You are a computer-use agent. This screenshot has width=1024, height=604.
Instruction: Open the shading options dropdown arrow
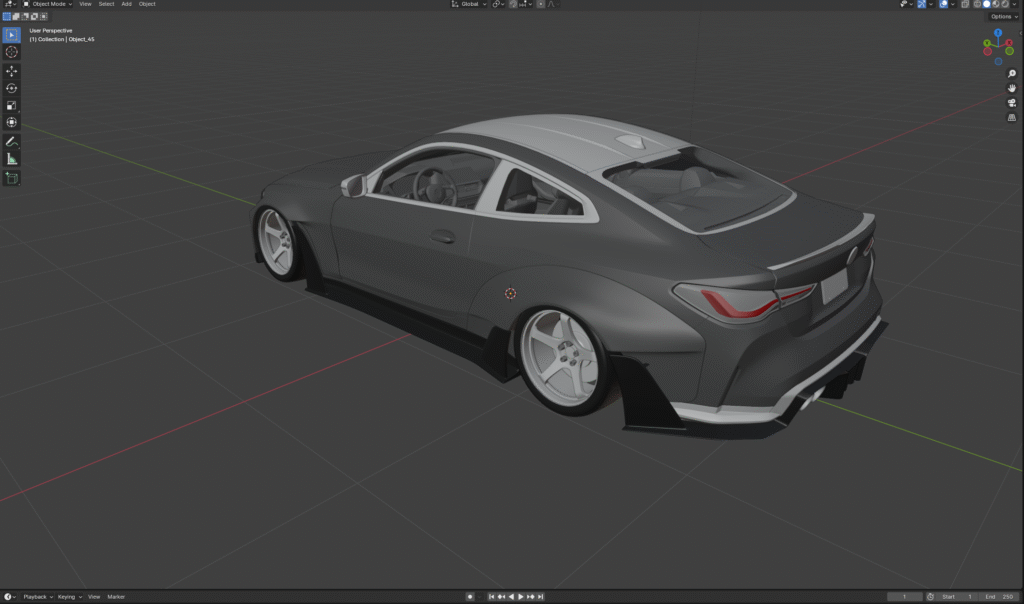[1014, 4]
